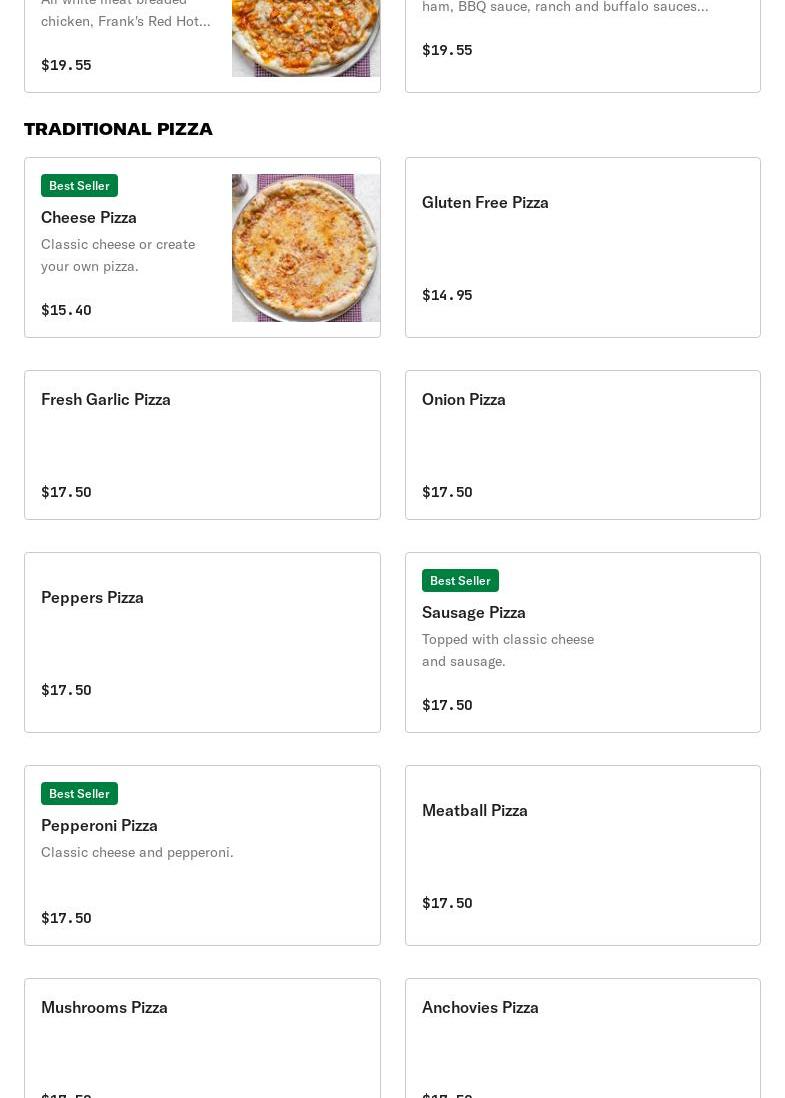Click the Pepperoni Pizza description text
This screenshot has height=1098, width=785.
pyautogui.click(x=137, y=852)
